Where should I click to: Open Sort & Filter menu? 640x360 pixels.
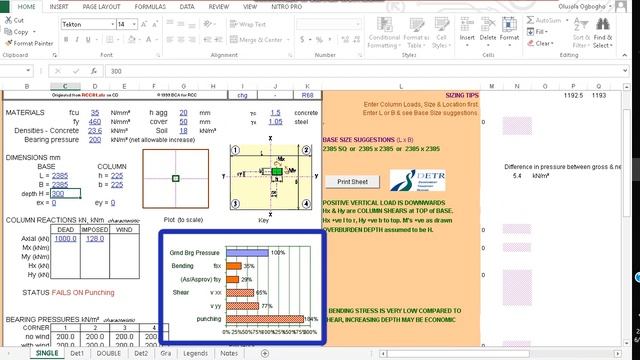click(x=581, y=33)
